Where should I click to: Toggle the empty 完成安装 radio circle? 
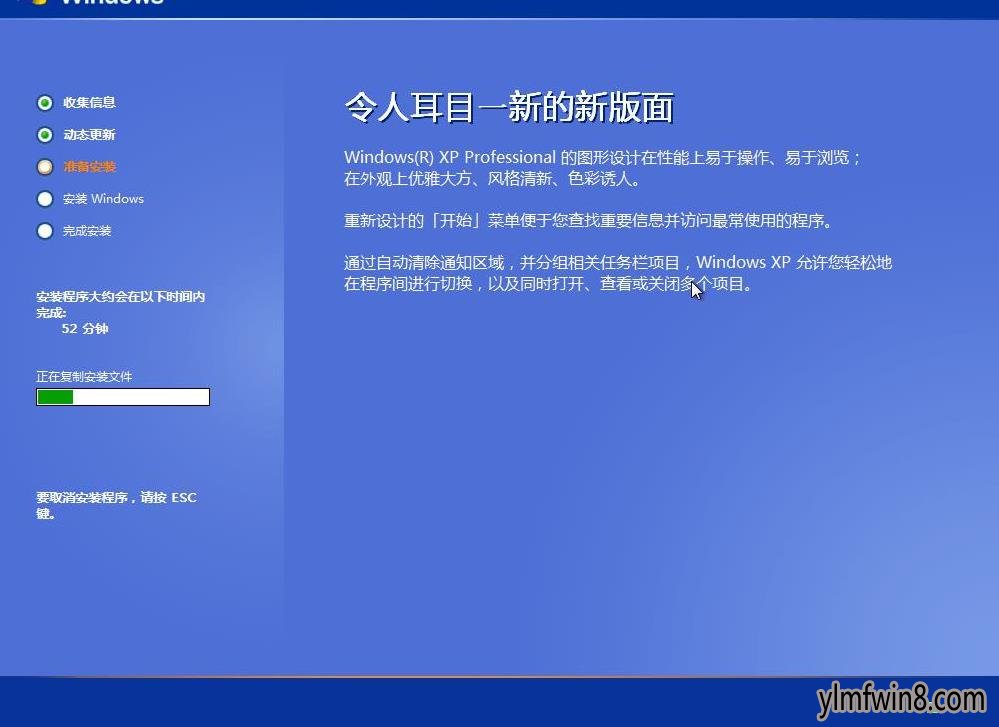click(x=45, y=230)
